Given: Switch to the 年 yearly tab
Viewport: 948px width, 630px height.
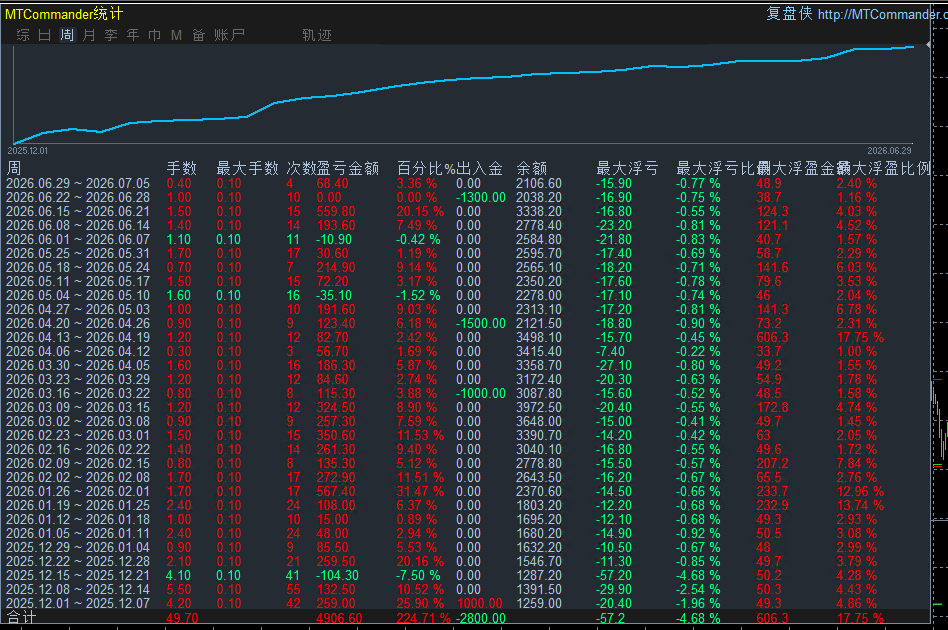Looking at the screenshot, I should point(133,35).
